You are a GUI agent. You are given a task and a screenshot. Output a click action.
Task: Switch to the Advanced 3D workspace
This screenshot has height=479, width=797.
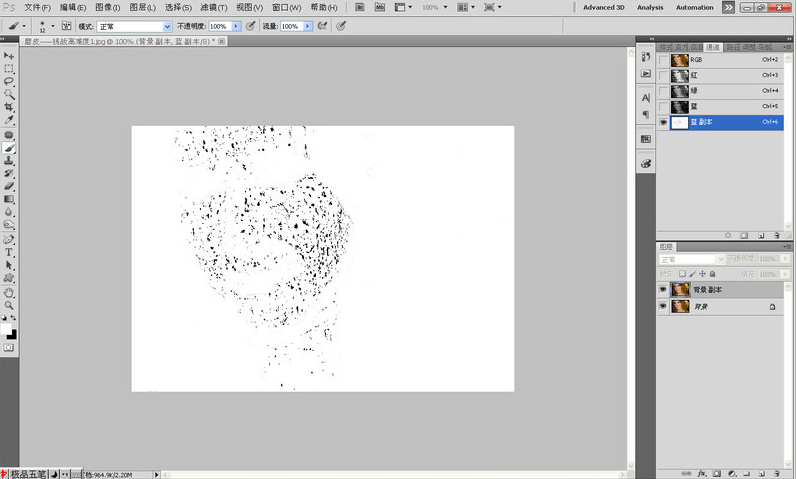pyautogui.click(x=605, y=7)
